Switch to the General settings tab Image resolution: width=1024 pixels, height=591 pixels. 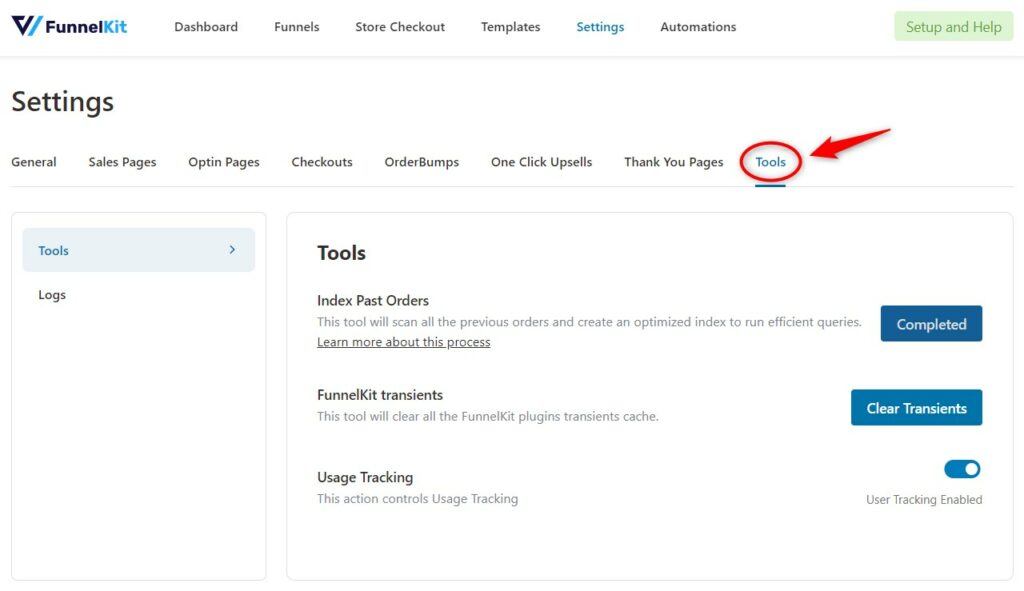click(x=34, y=162)
